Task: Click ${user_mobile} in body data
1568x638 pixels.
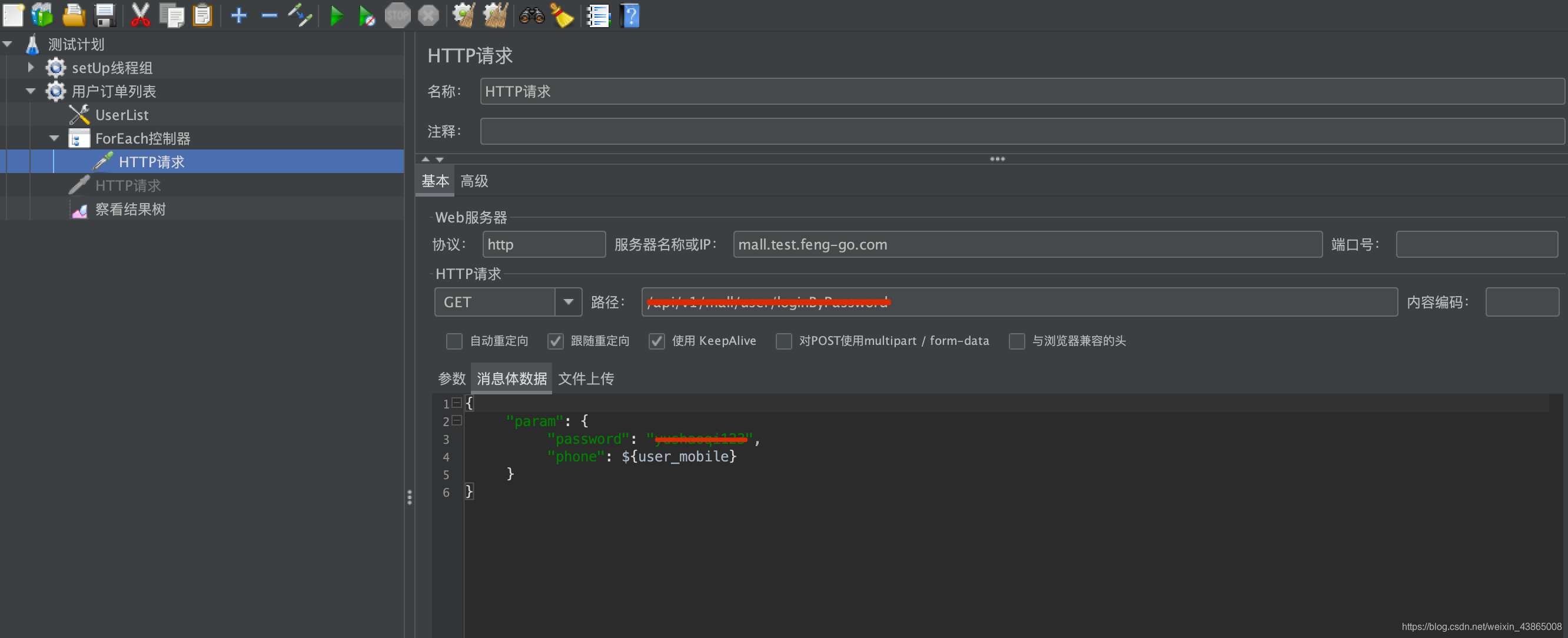Action: (679, 456)
